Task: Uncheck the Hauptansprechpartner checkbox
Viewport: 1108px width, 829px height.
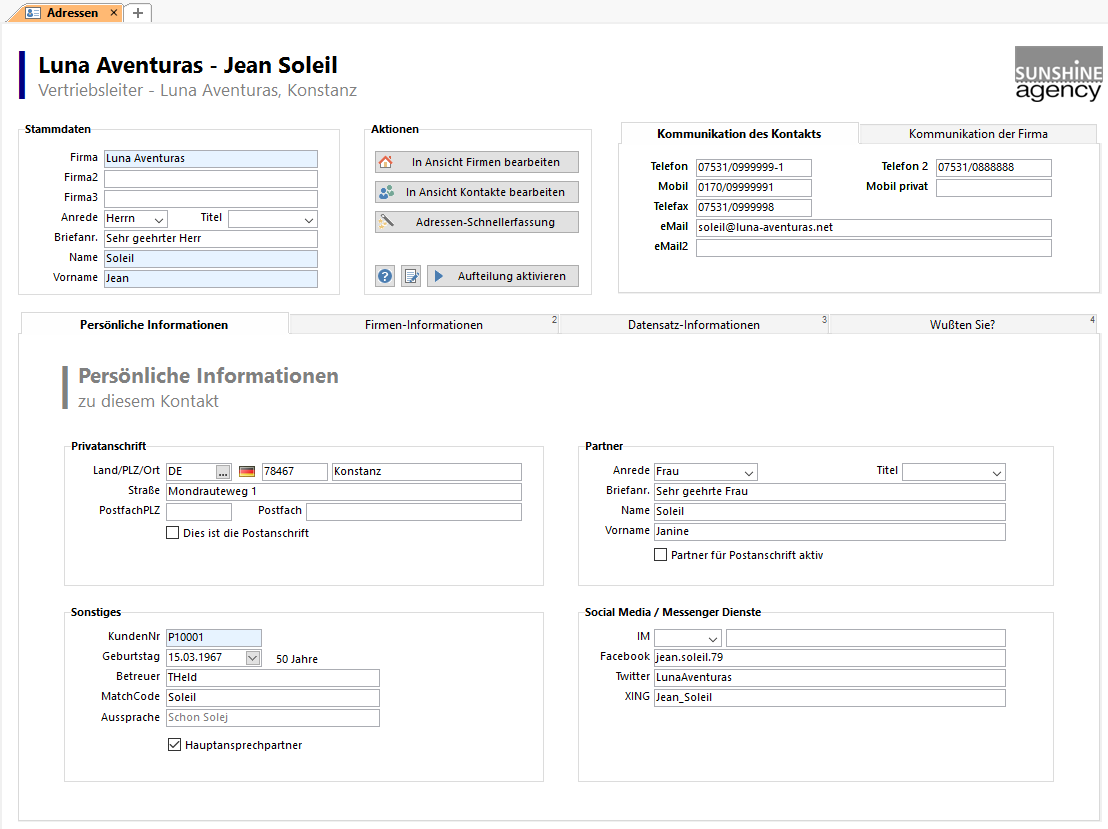Action: coord(175,745)
